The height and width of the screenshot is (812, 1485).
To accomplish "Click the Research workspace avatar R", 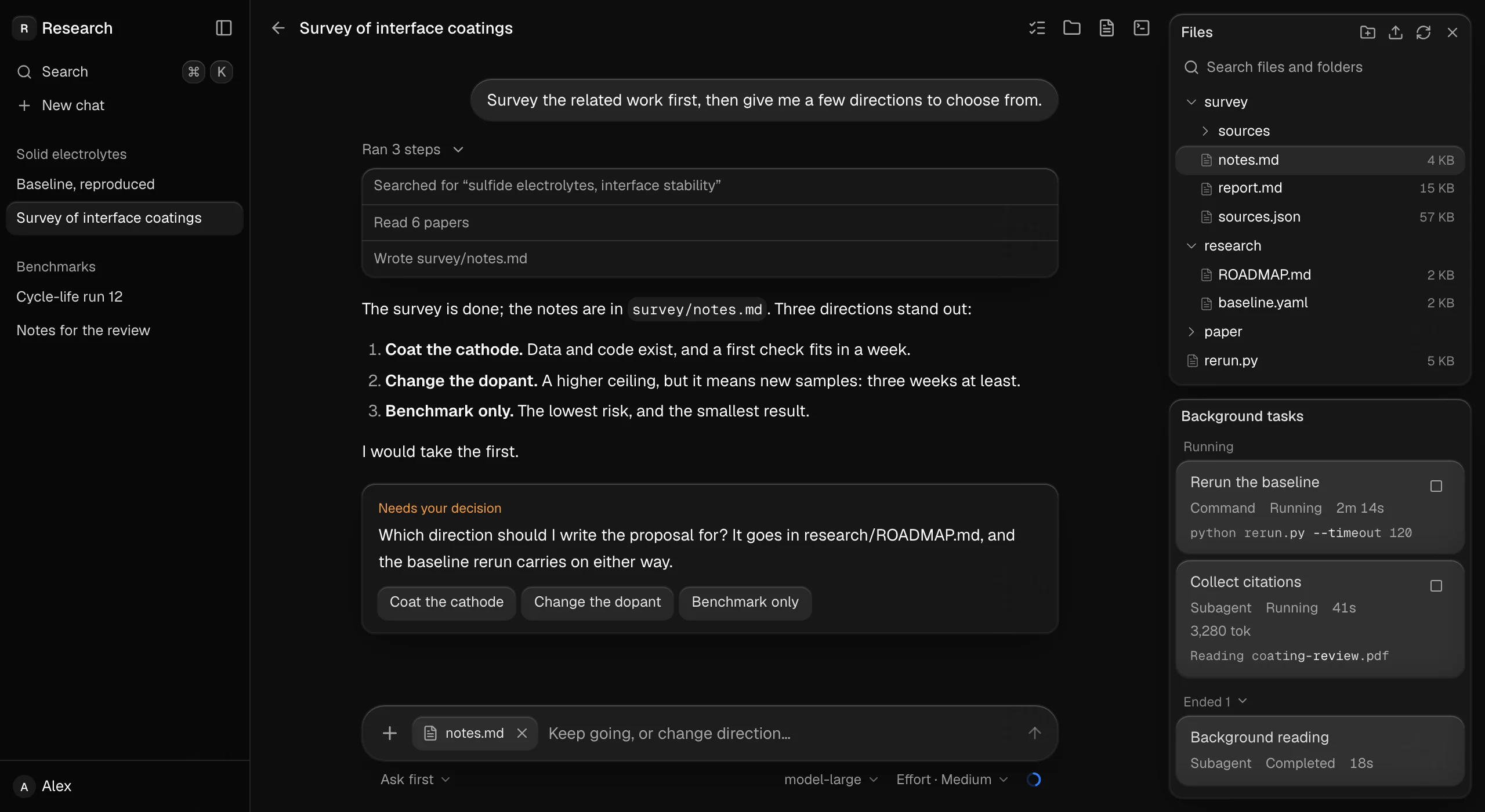I will tap(24, 28).
